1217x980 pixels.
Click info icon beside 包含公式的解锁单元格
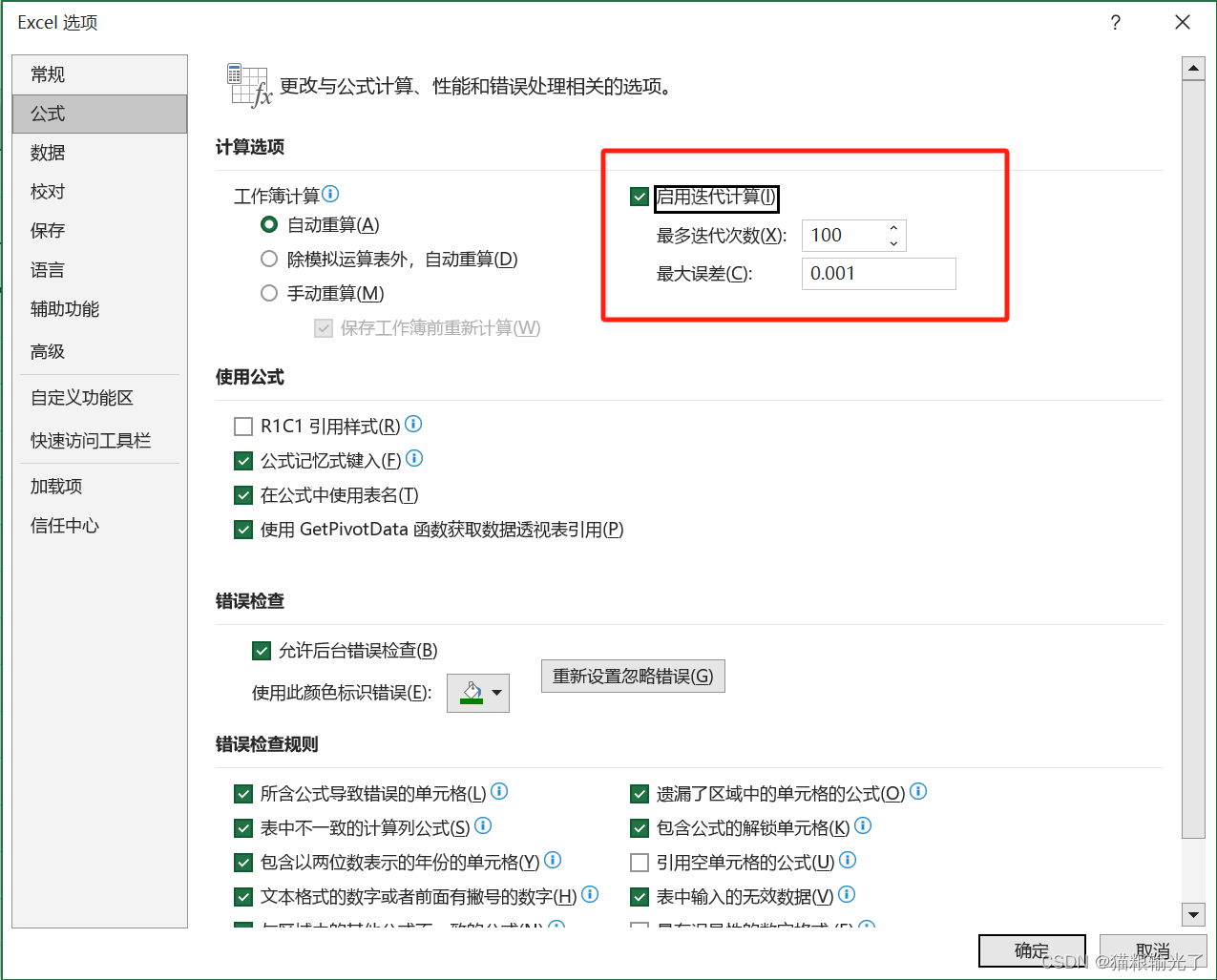tap(863, 825)
